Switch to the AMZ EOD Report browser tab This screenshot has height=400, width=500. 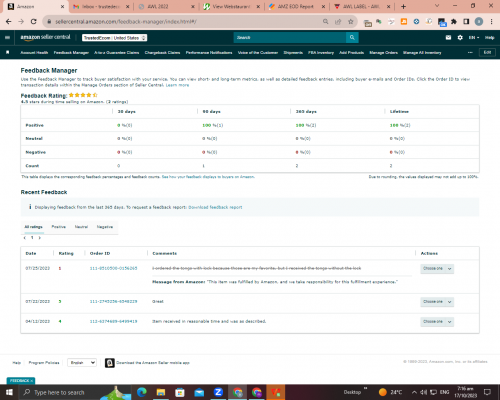tap(296, 6)
